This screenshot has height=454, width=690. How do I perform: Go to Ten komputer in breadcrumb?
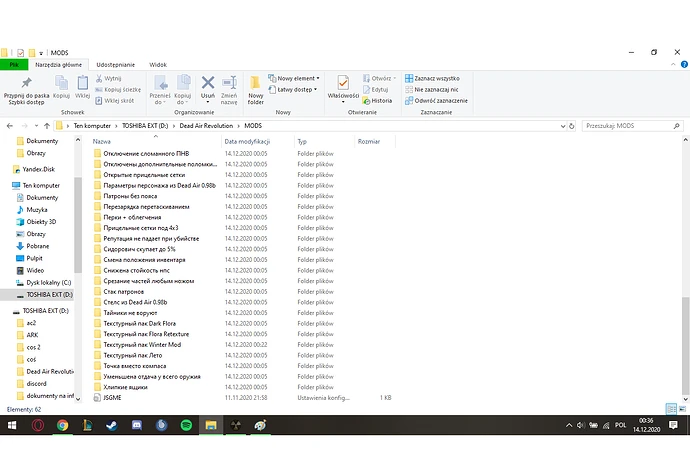click(x=92, y=126)
